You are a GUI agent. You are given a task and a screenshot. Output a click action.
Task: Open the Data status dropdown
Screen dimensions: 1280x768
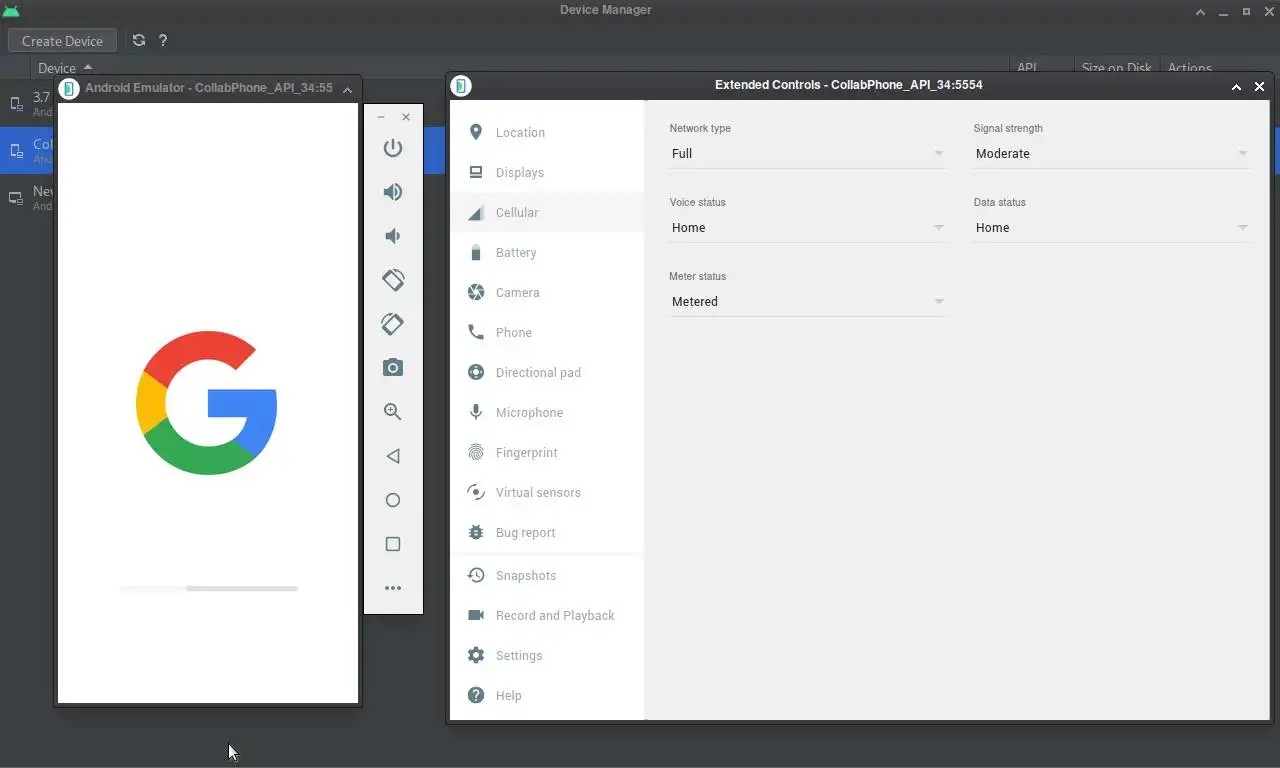(1112, 227)
